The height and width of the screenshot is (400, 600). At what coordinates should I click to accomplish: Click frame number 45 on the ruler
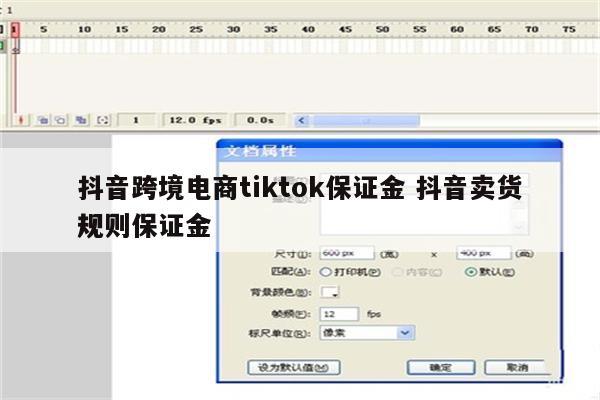pyautogui.click(x=345, y=29)
